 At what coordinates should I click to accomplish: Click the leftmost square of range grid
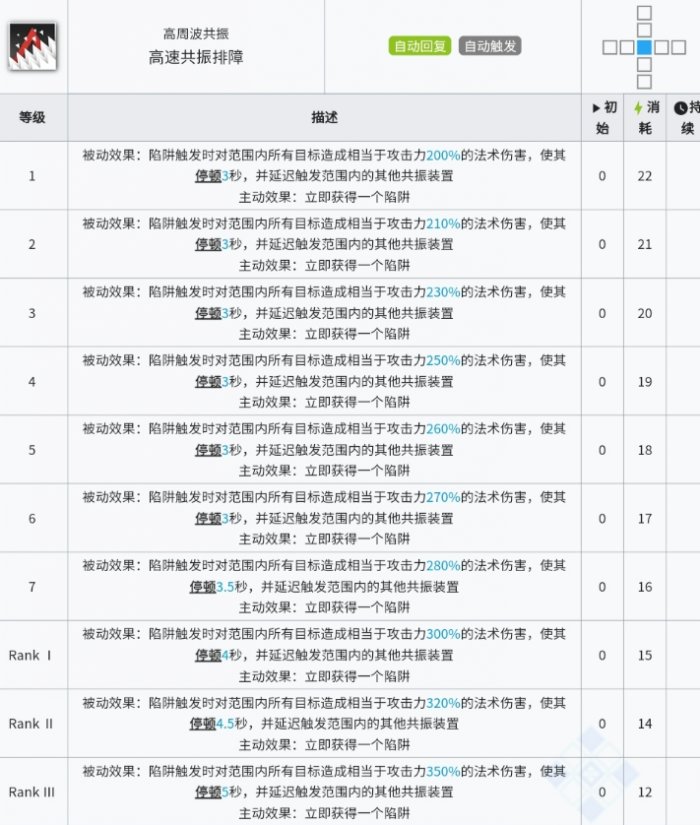point(609,47)
